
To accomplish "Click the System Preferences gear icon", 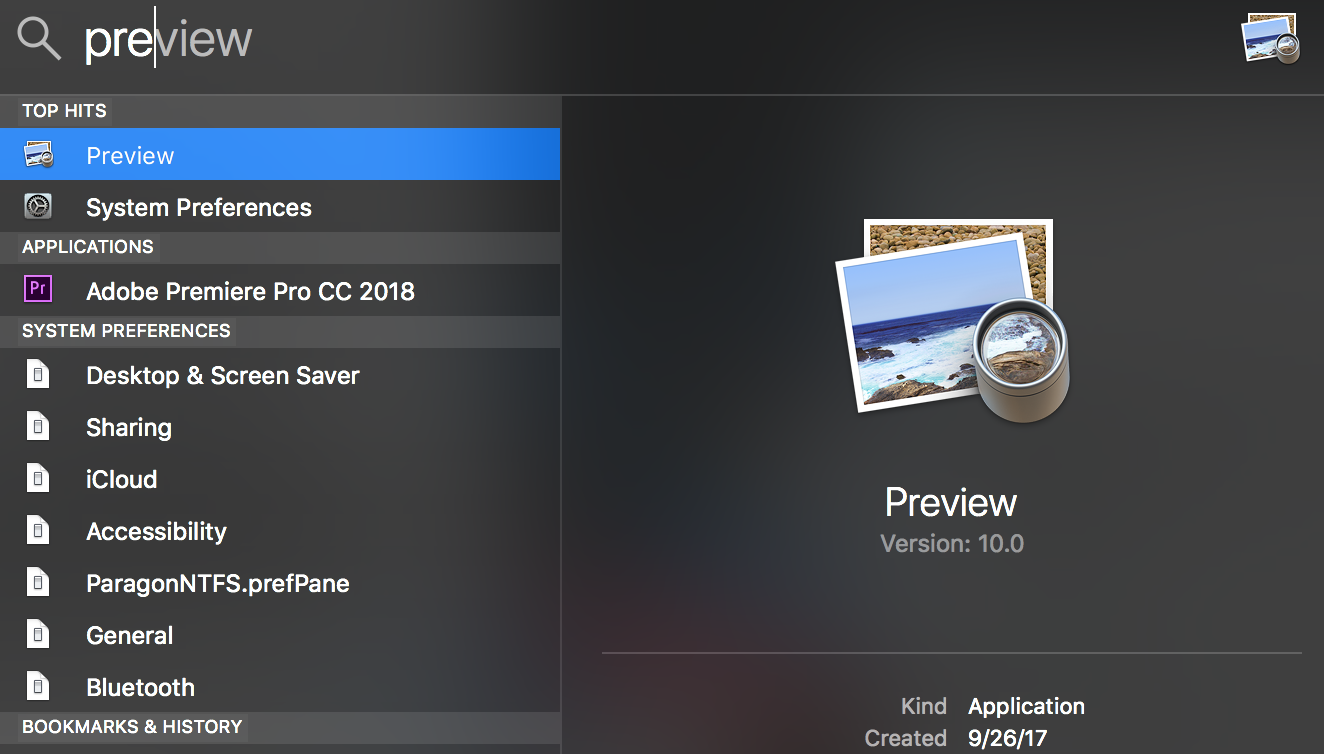I will pyautogui.click(x=38, y=207).
